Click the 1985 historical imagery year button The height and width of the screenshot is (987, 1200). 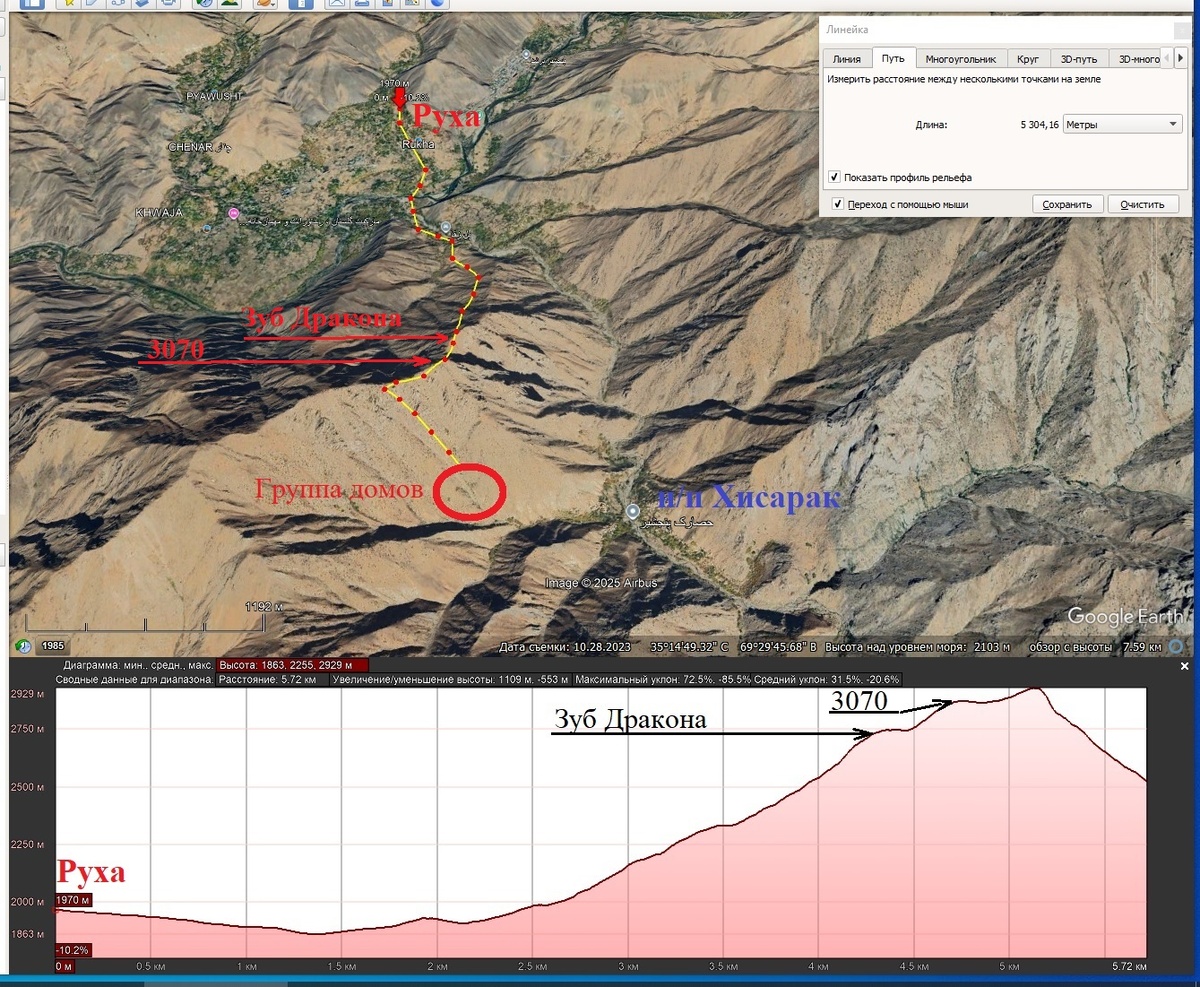click(x=53, y=645)
